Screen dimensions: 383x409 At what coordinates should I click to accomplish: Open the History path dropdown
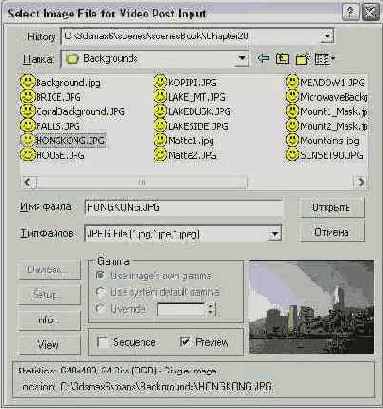(327, 36)
